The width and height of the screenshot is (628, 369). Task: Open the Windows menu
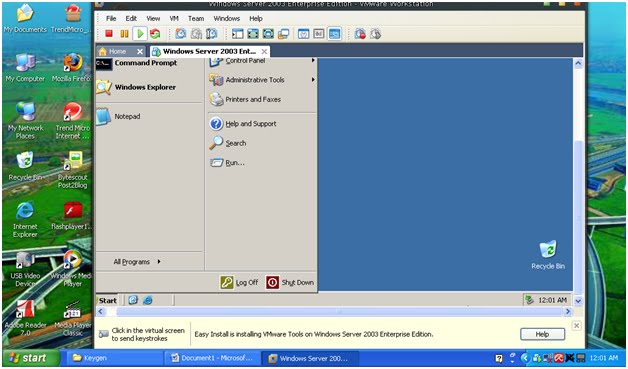pos(227,18)
